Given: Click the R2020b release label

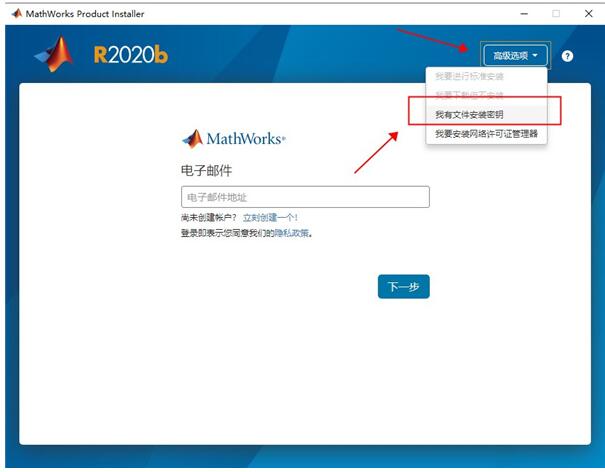Looking at the screenshot, I should 130,55.
